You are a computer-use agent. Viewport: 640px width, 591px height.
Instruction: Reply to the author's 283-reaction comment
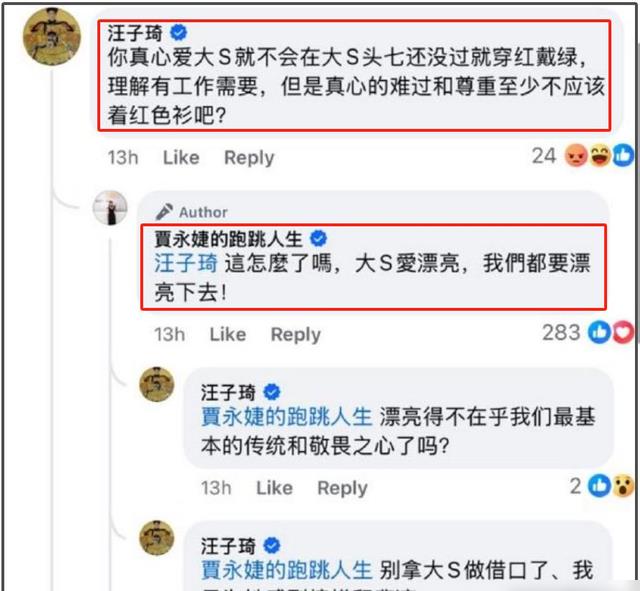click(x=296, y=335)
